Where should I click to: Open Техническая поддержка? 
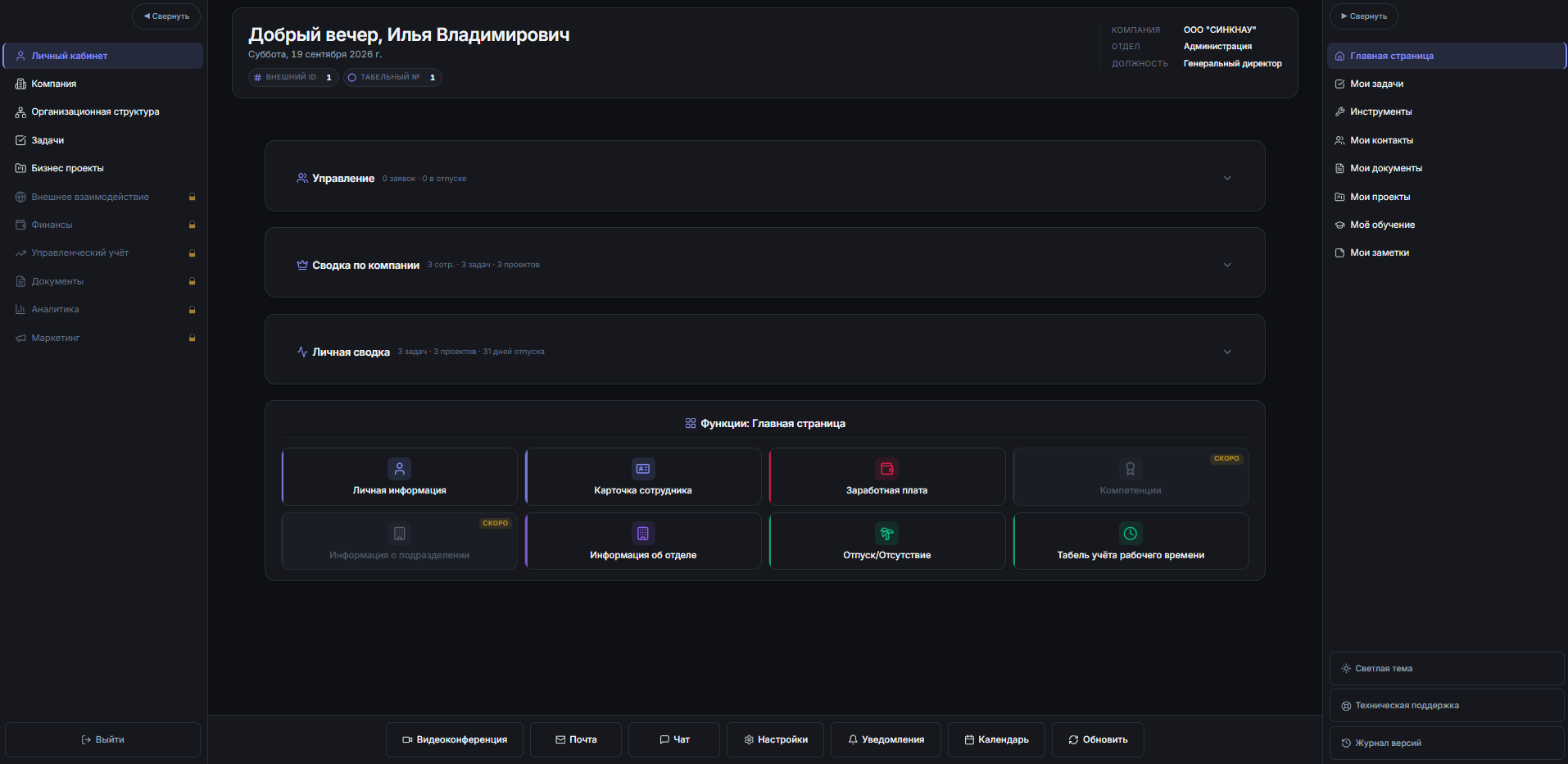(x=1447, y=706)
